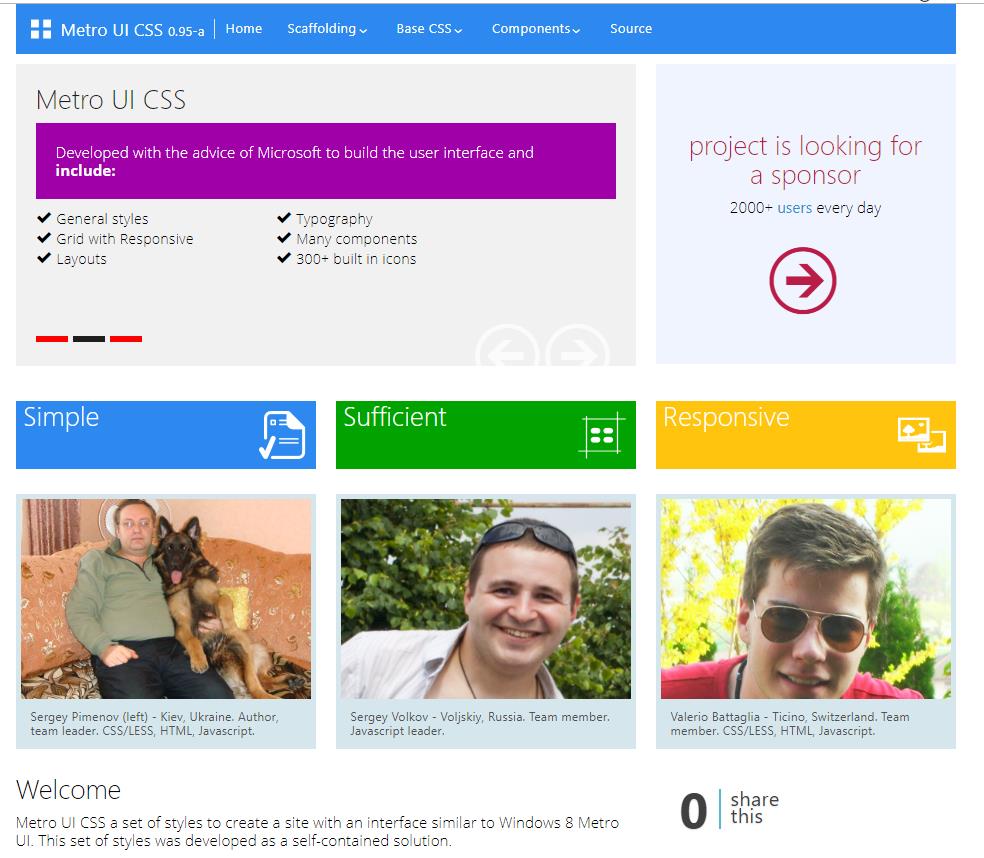Open Sergey Pimenov photo with dog
This screenshot has height=858, width=984.
[166, 599]
